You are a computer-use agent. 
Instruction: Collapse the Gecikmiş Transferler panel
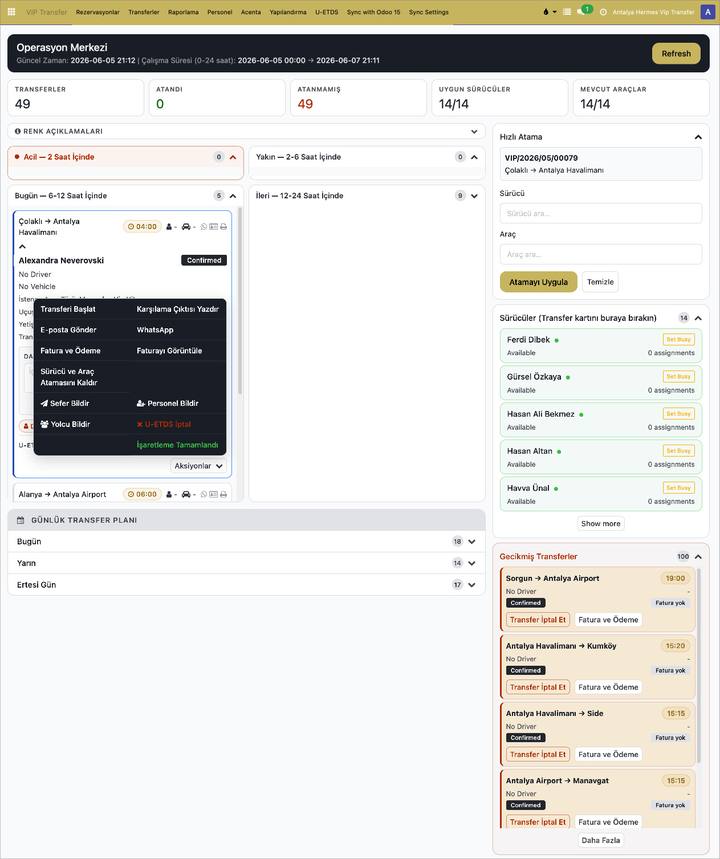click(698, 557)
